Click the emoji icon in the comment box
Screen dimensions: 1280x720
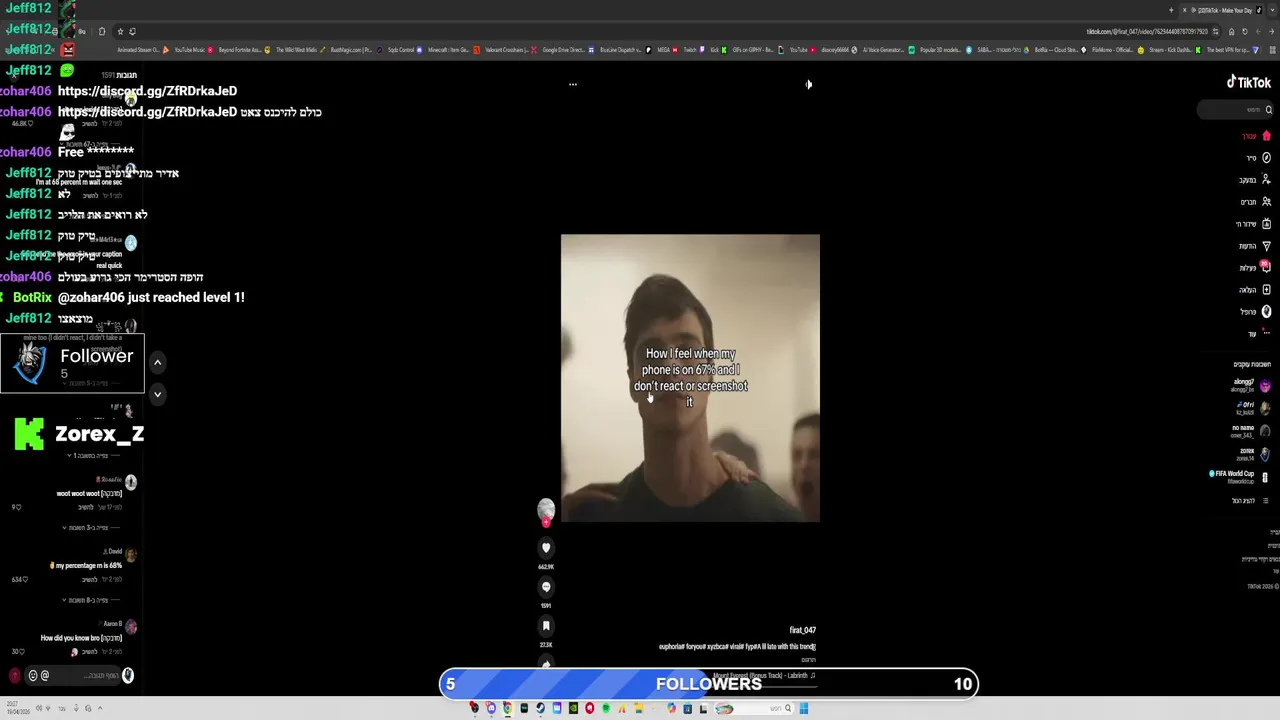tap(32, 676)
